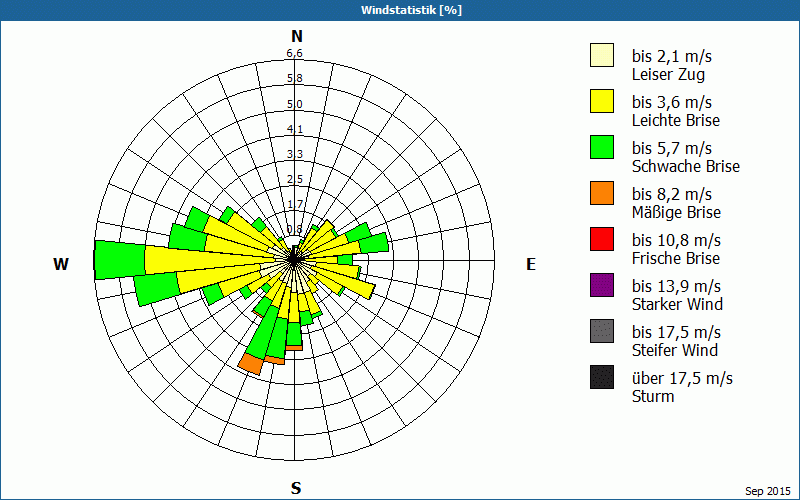The width and height of the screenshot is (800, 500).
Task: Click the 'Starker Wind' legend label
Action: pyautogui.click(x=677, y=304)
